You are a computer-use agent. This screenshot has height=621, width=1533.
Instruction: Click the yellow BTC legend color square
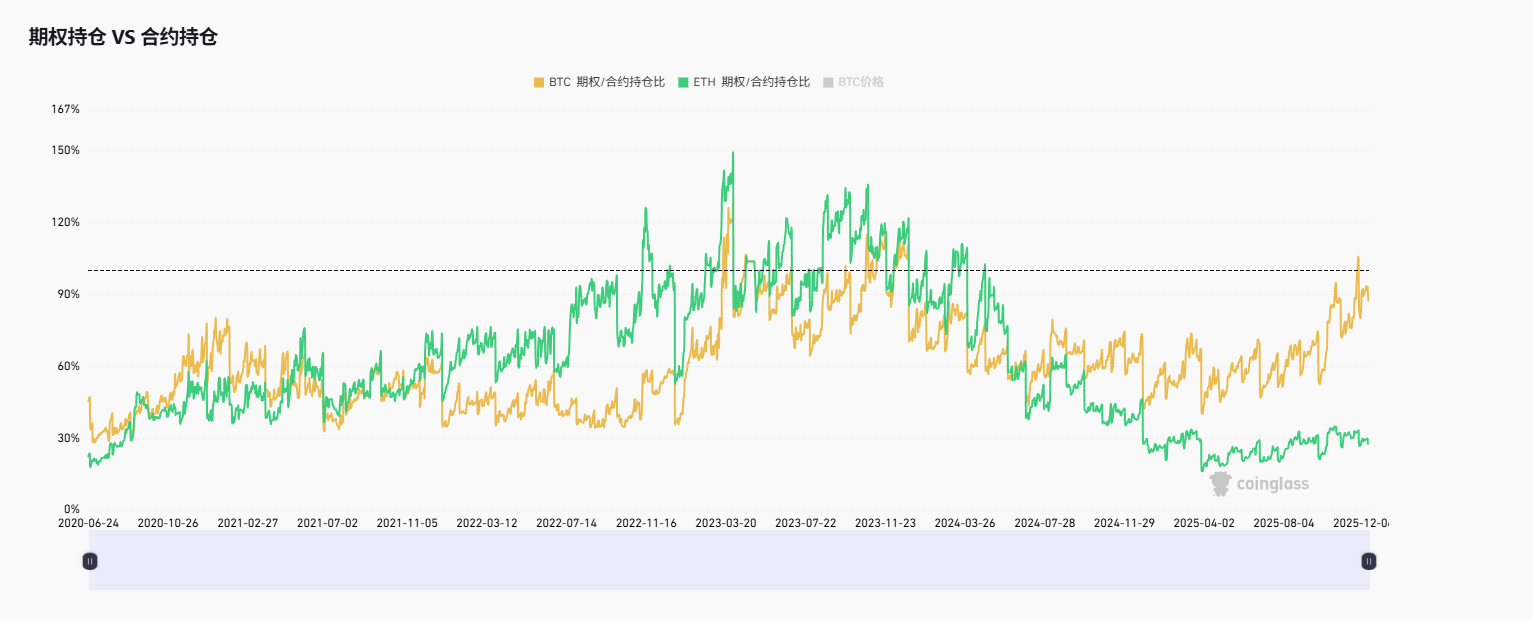539,82
